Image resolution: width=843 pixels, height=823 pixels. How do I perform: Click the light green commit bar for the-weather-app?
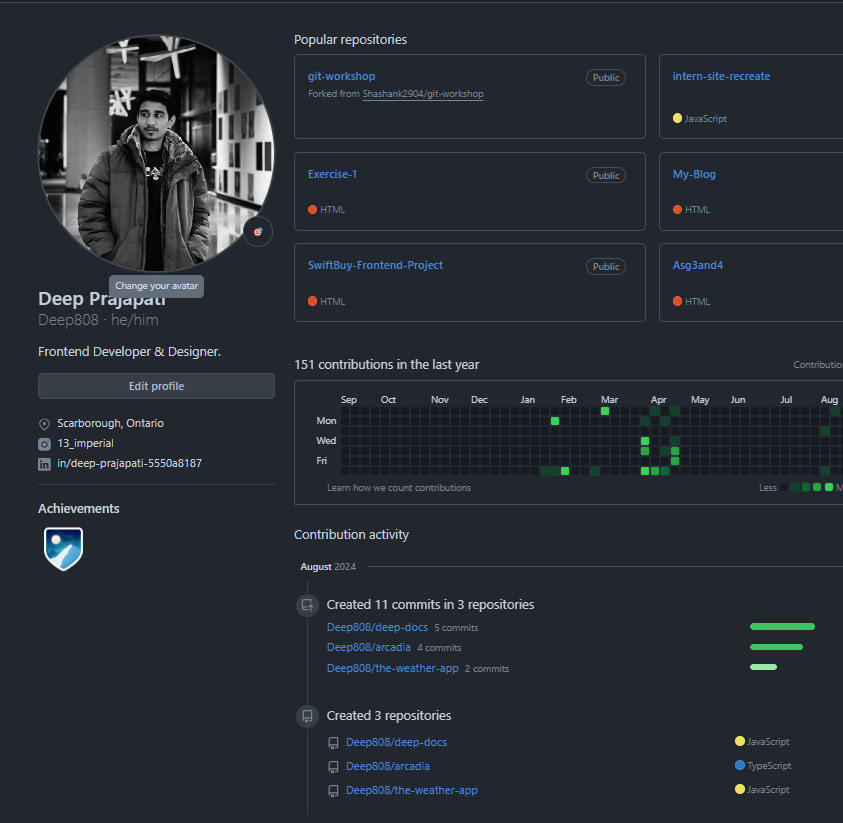763,667
